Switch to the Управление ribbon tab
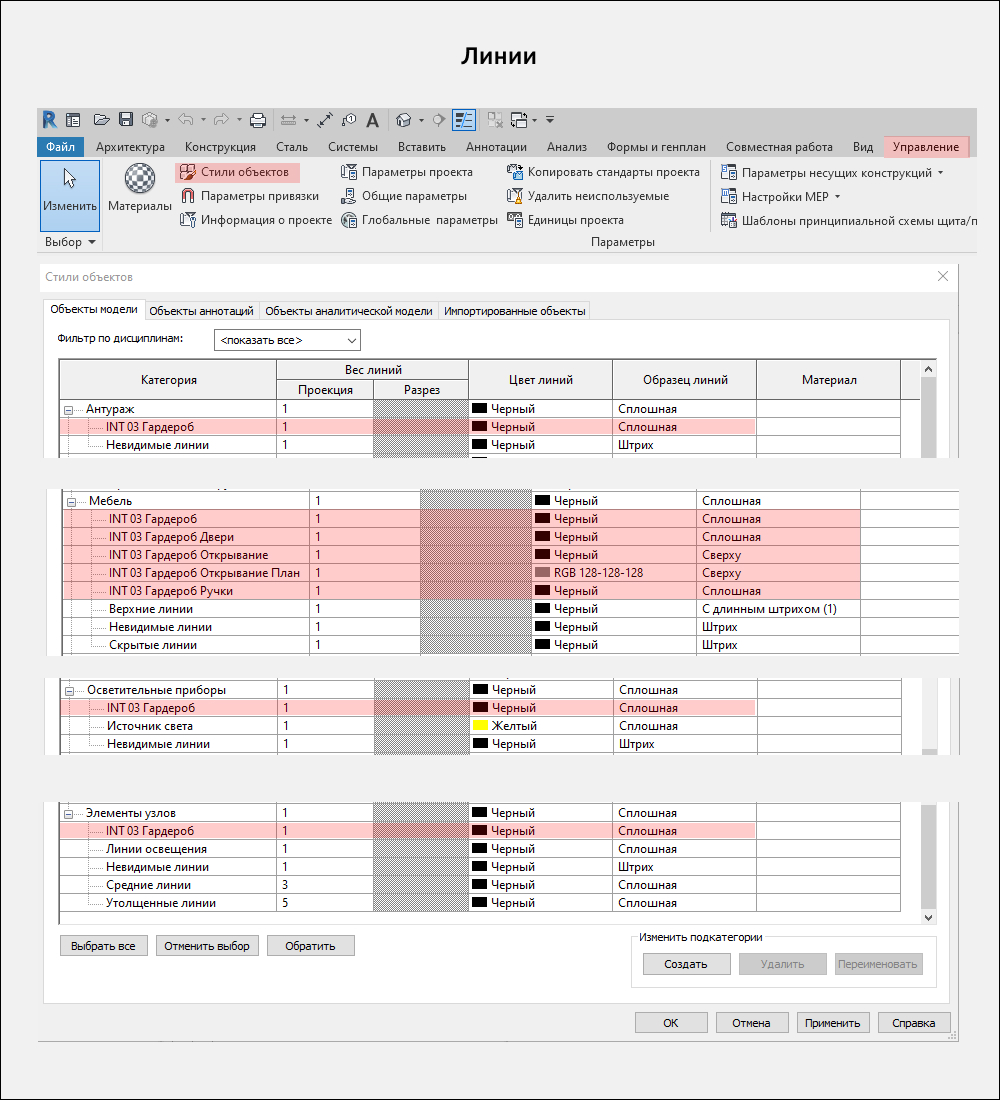This screenshot has width=1000, height=1100. (x=926, y=147)
